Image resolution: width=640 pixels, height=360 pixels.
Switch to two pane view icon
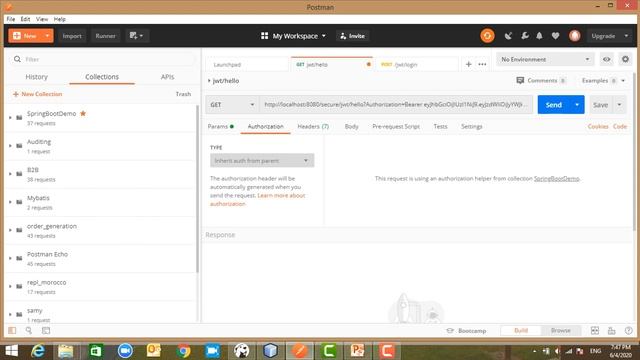(595, 331)
